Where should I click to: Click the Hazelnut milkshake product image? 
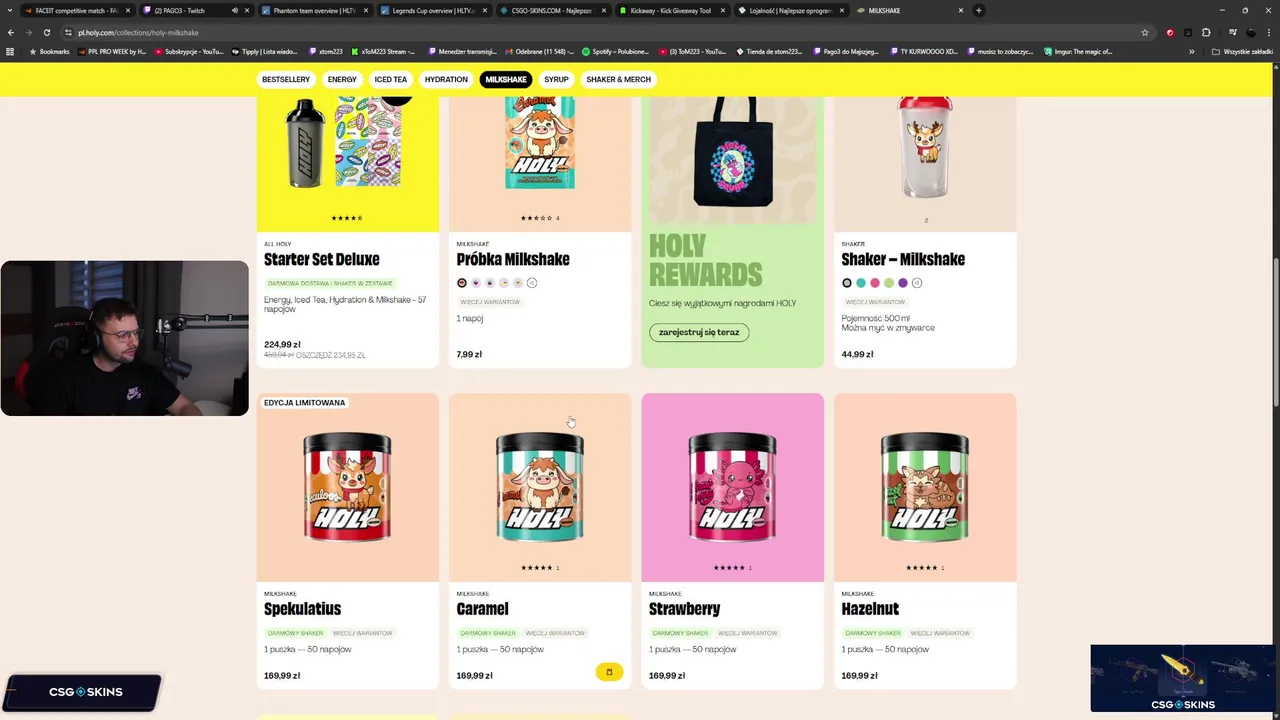[925, 487]
